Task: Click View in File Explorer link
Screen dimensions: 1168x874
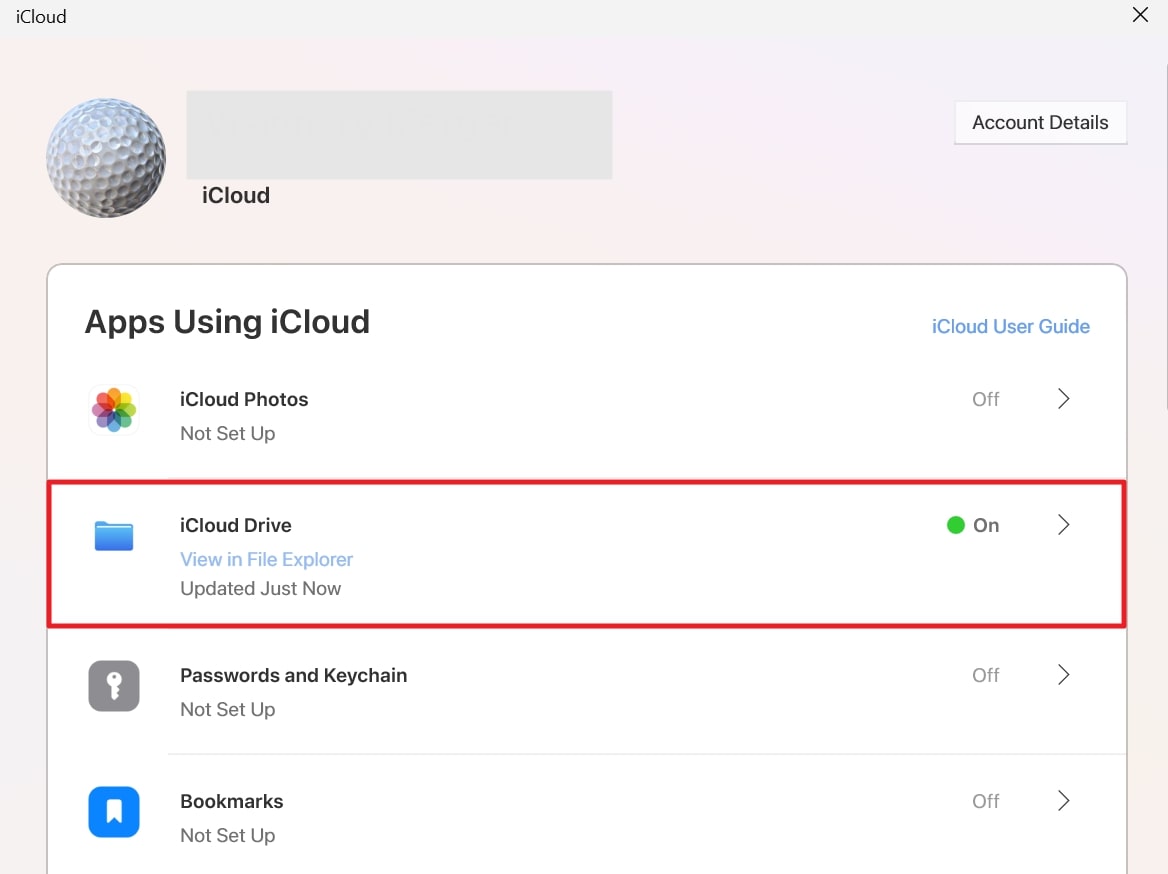Action: coord(266,559)
